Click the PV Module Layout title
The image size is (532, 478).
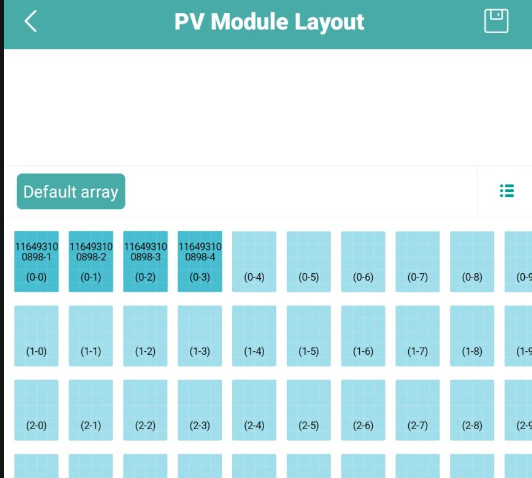pos(269,22)
